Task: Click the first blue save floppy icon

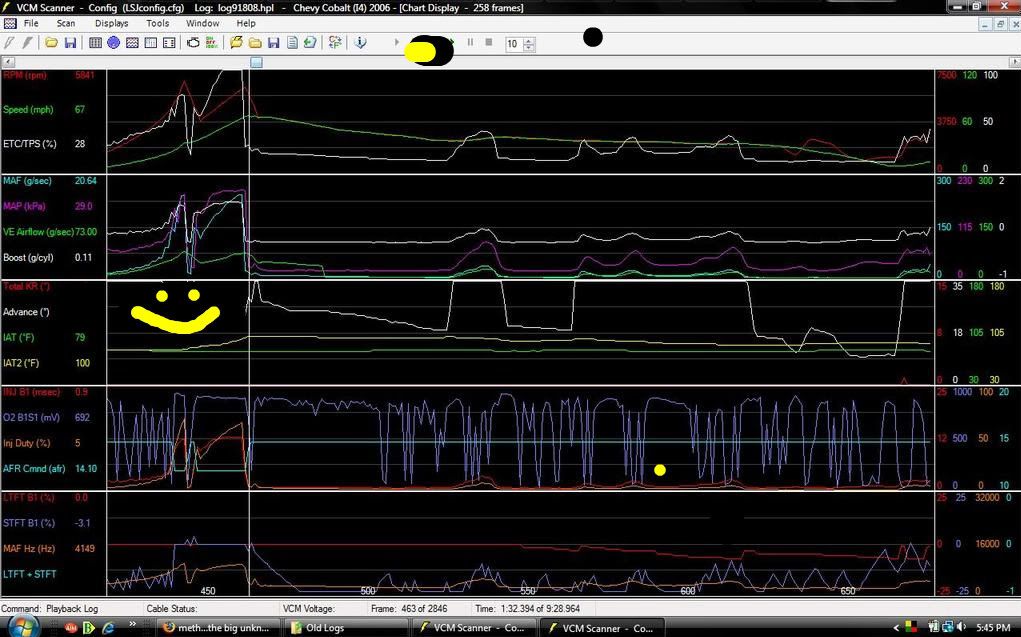Action: [70, 43]
